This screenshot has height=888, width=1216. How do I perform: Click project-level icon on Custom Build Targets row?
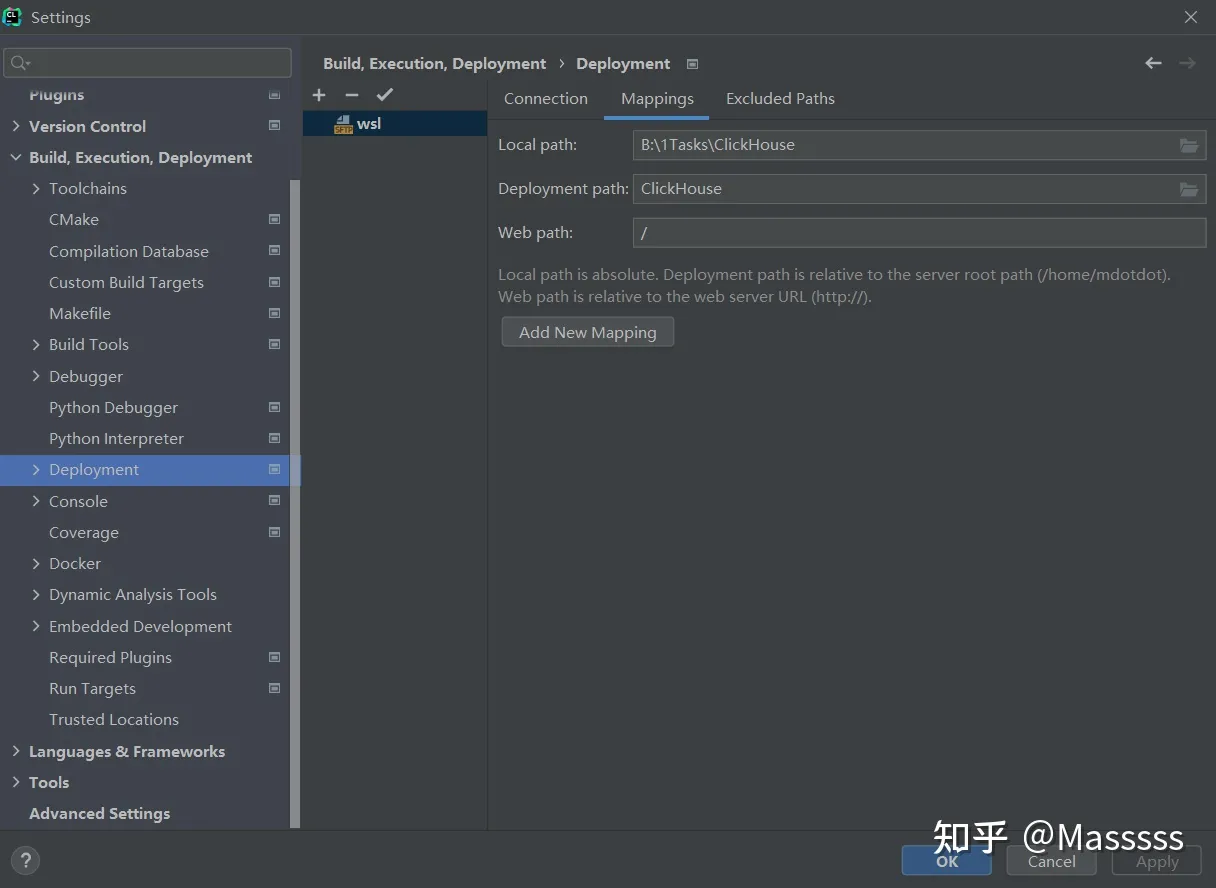tap(275, 282)
